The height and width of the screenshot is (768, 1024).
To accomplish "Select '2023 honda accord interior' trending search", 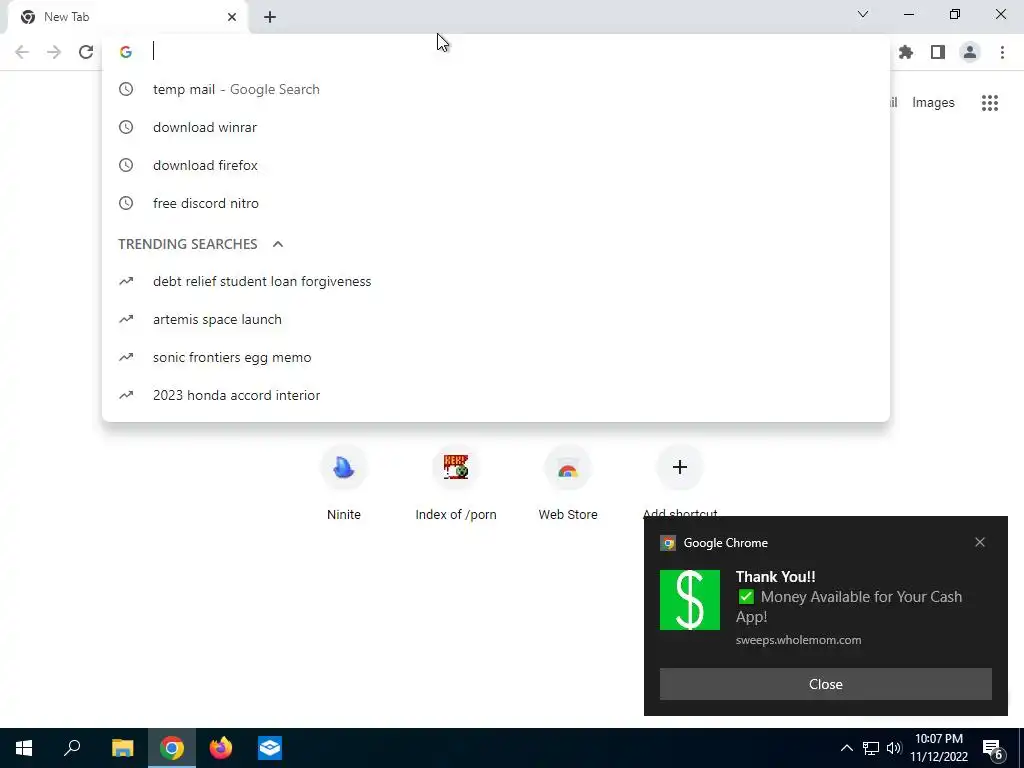I will [496, 395].
